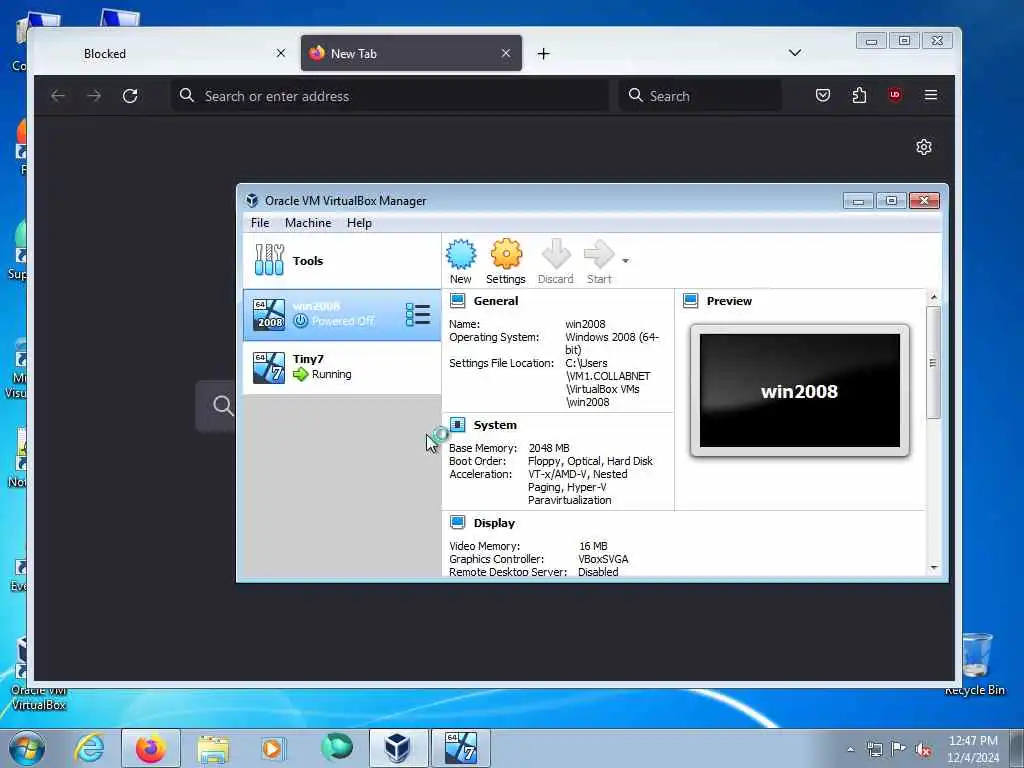
Task: Click the muted volume tray icon
Action: (923, 750)
